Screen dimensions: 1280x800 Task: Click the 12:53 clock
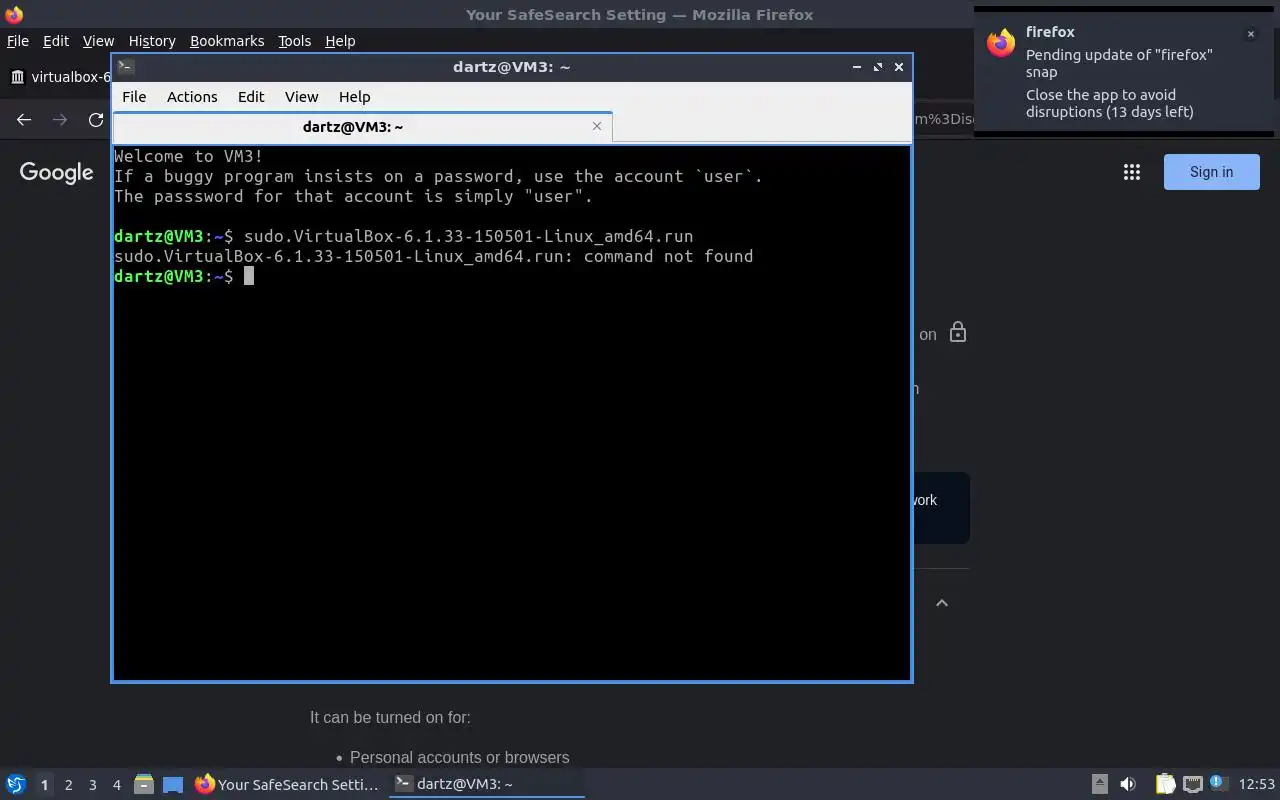coord(1257,785)
